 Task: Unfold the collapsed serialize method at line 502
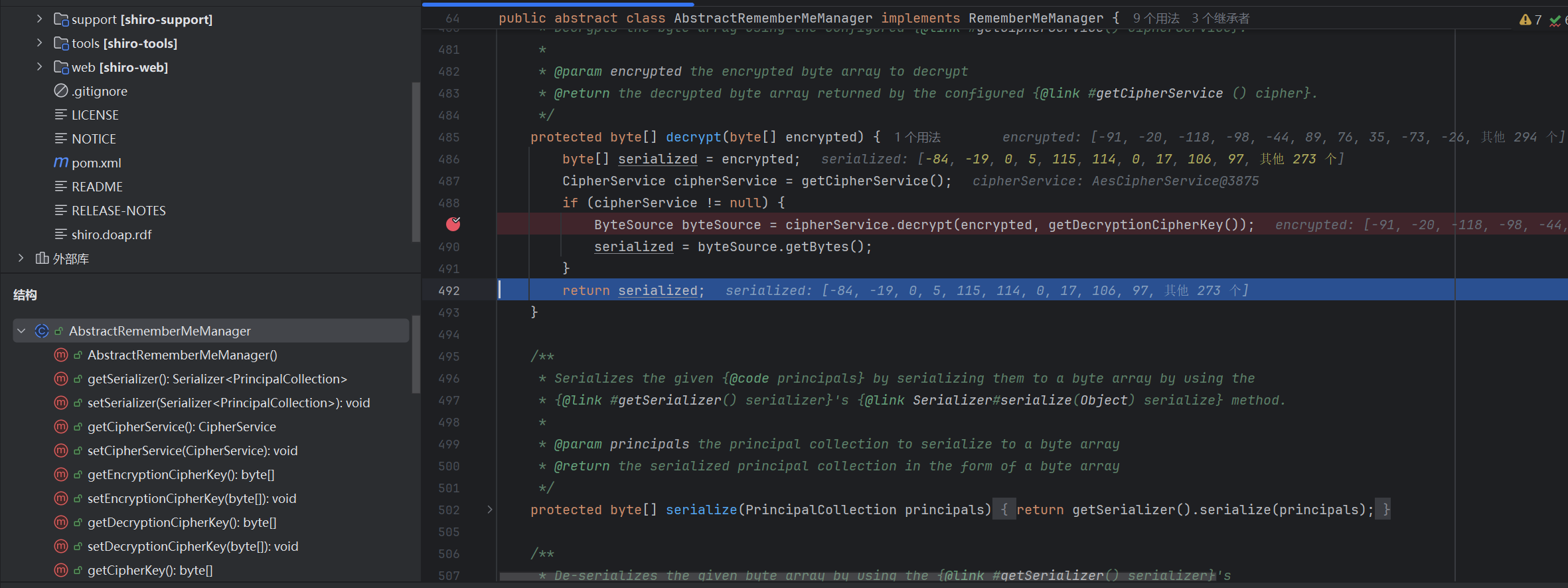pyautogui.click(x=490, y=510)
